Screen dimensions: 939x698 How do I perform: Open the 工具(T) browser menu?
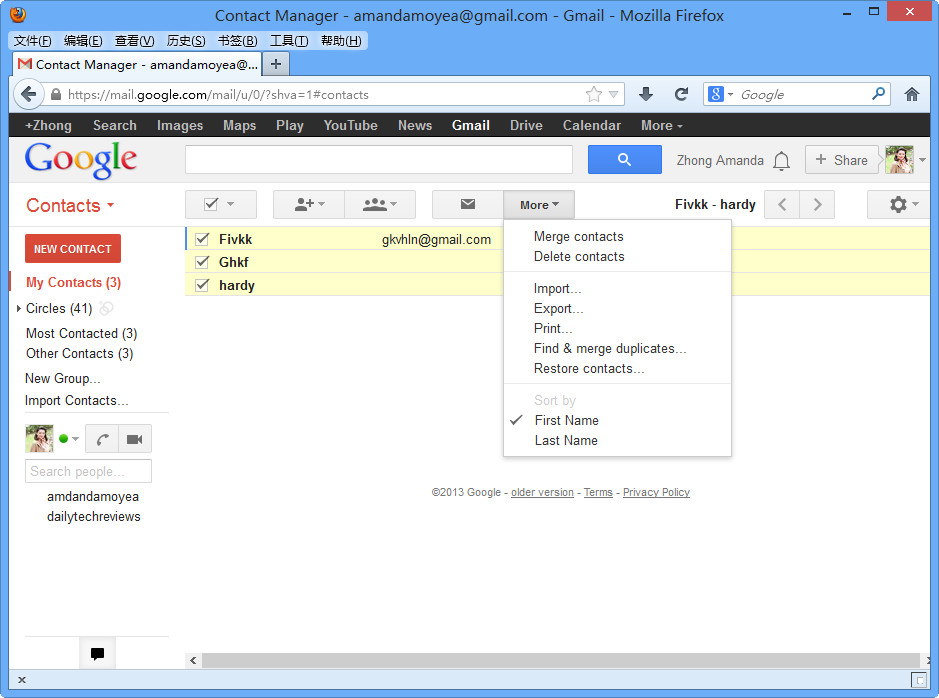point(289,41)
